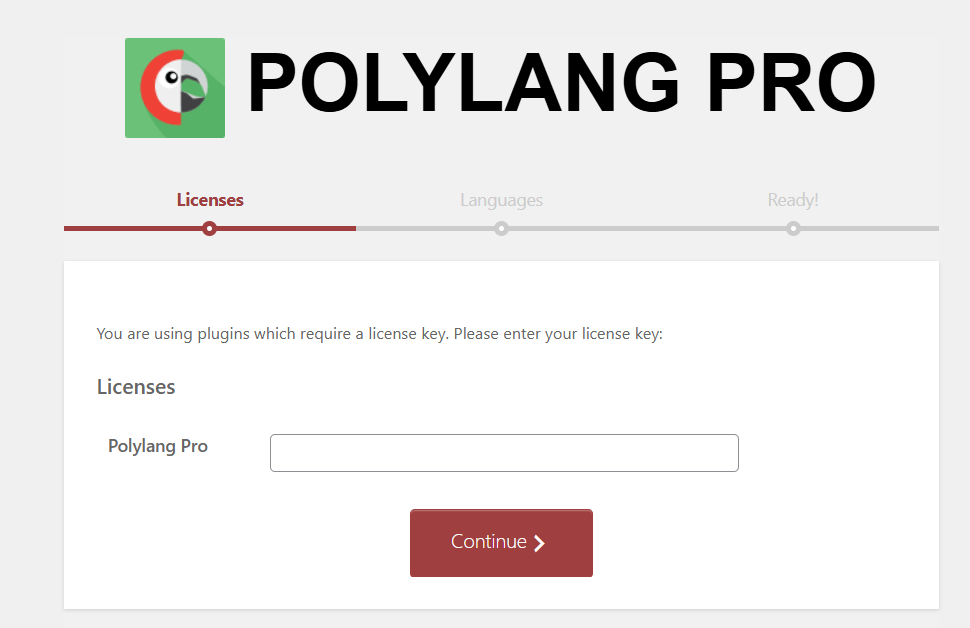Select the Ready! step label
970x628 pixels.
click(793, 200)
